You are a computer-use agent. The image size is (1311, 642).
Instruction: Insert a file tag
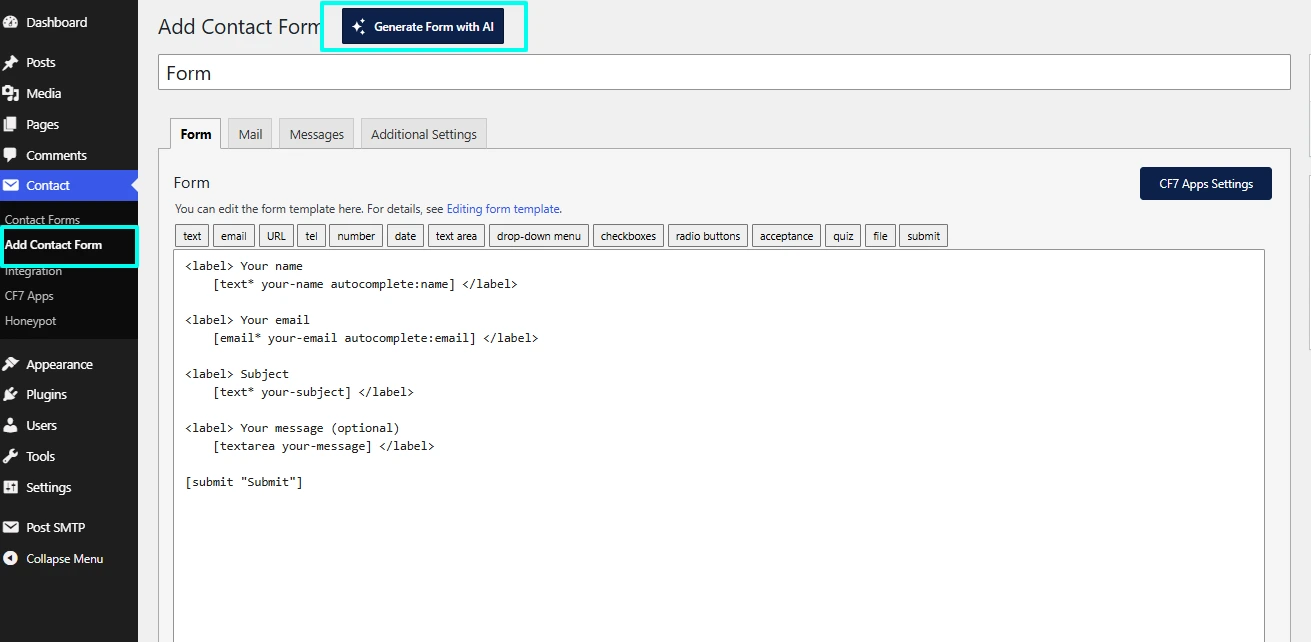click(x=880, y=236)
